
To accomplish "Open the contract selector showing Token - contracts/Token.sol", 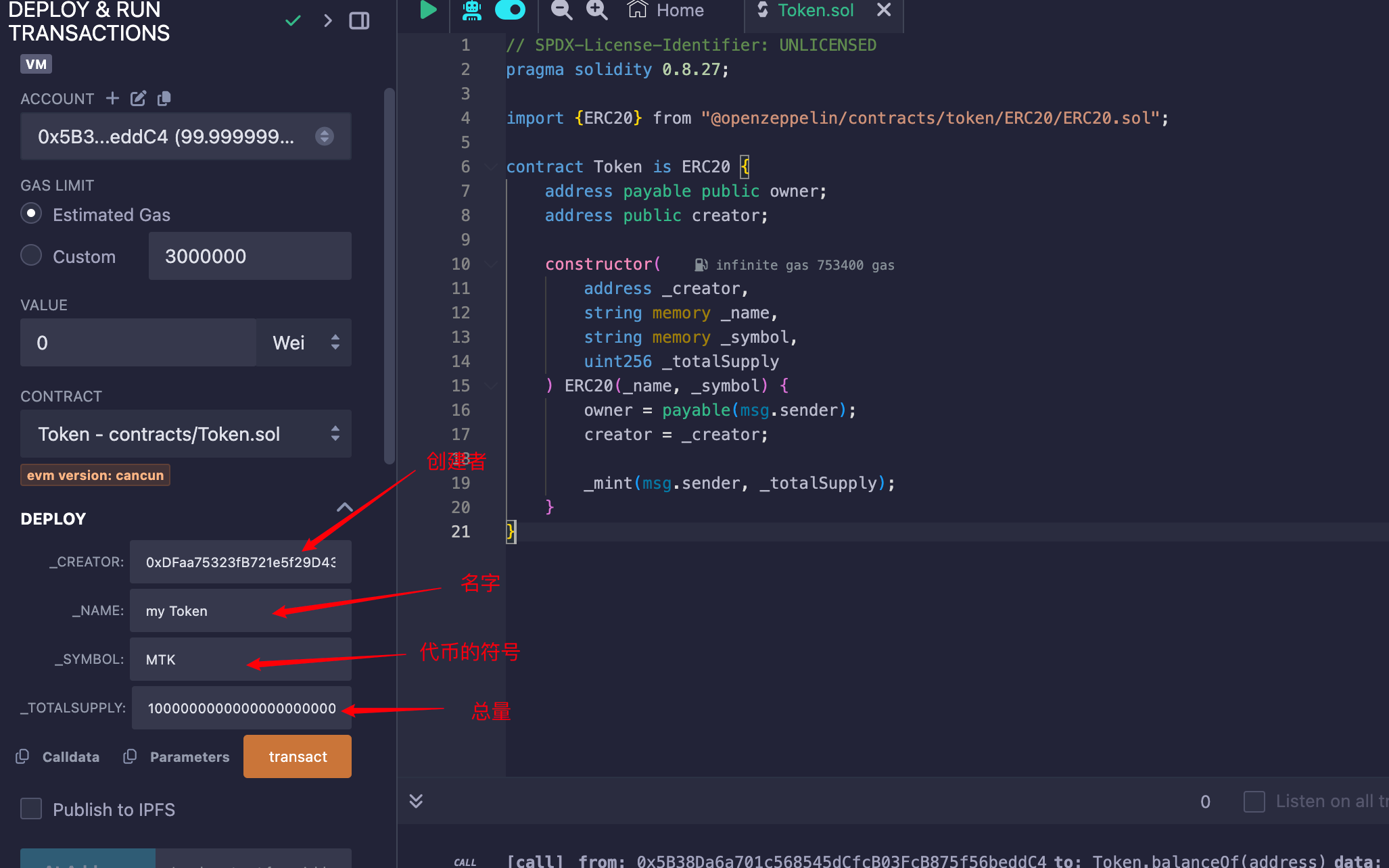I will [186, 434].
